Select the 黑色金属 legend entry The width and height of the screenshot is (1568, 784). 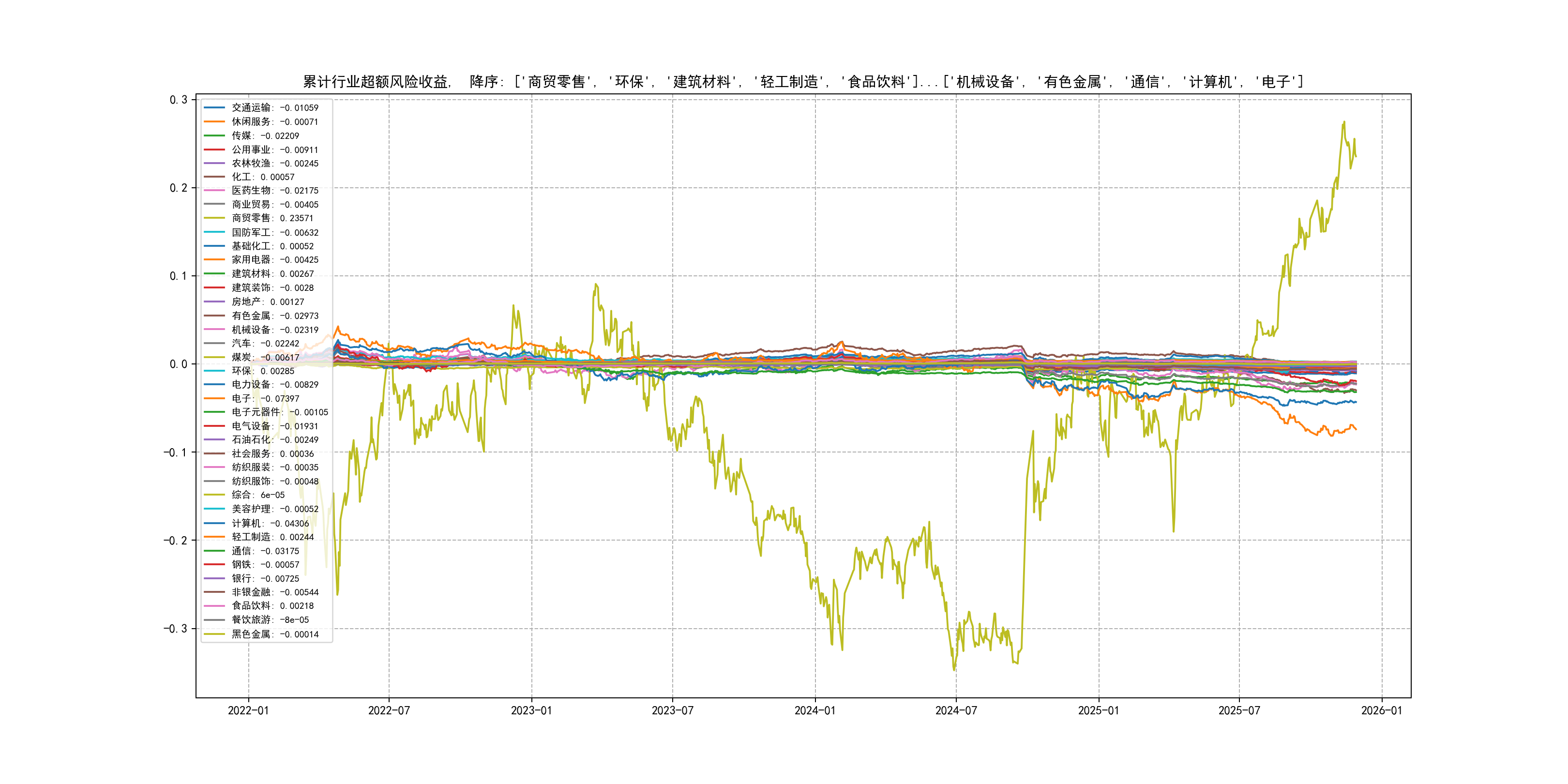(x=274, y=633)
